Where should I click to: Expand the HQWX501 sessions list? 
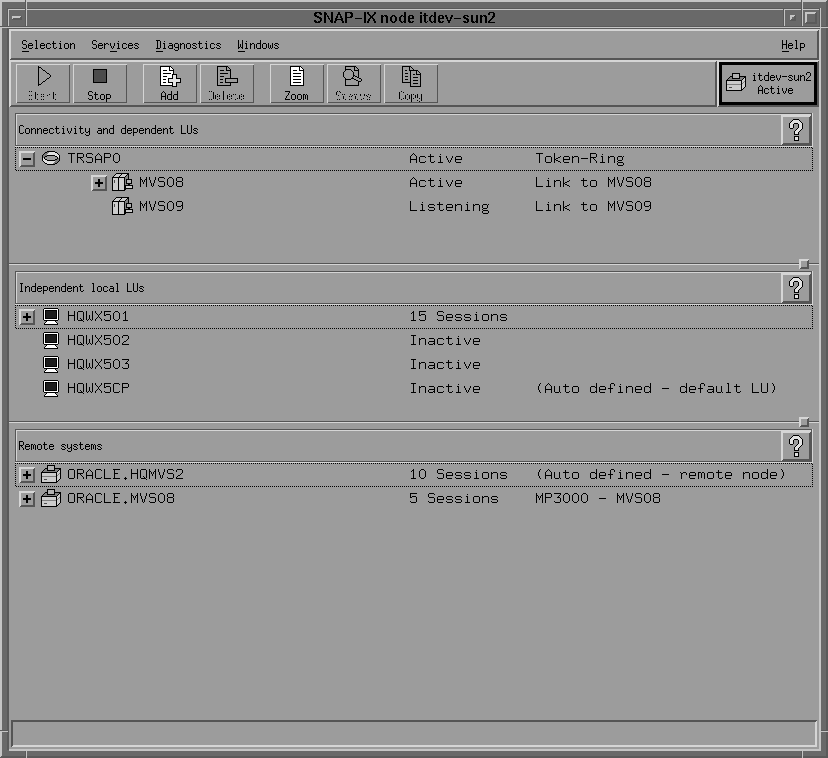[x=26, y=316]
